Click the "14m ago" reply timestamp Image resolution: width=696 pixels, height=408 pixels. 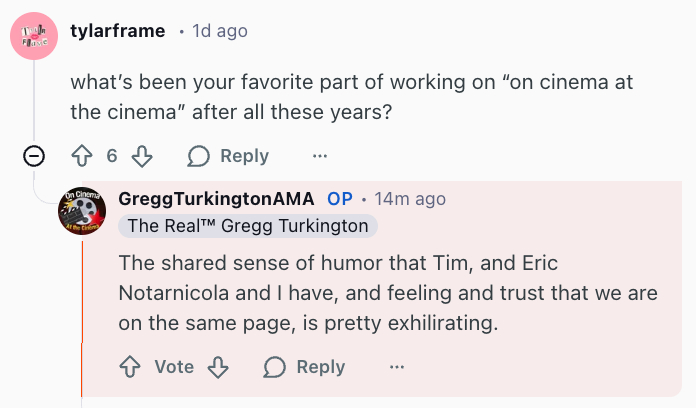coord(410,199)
